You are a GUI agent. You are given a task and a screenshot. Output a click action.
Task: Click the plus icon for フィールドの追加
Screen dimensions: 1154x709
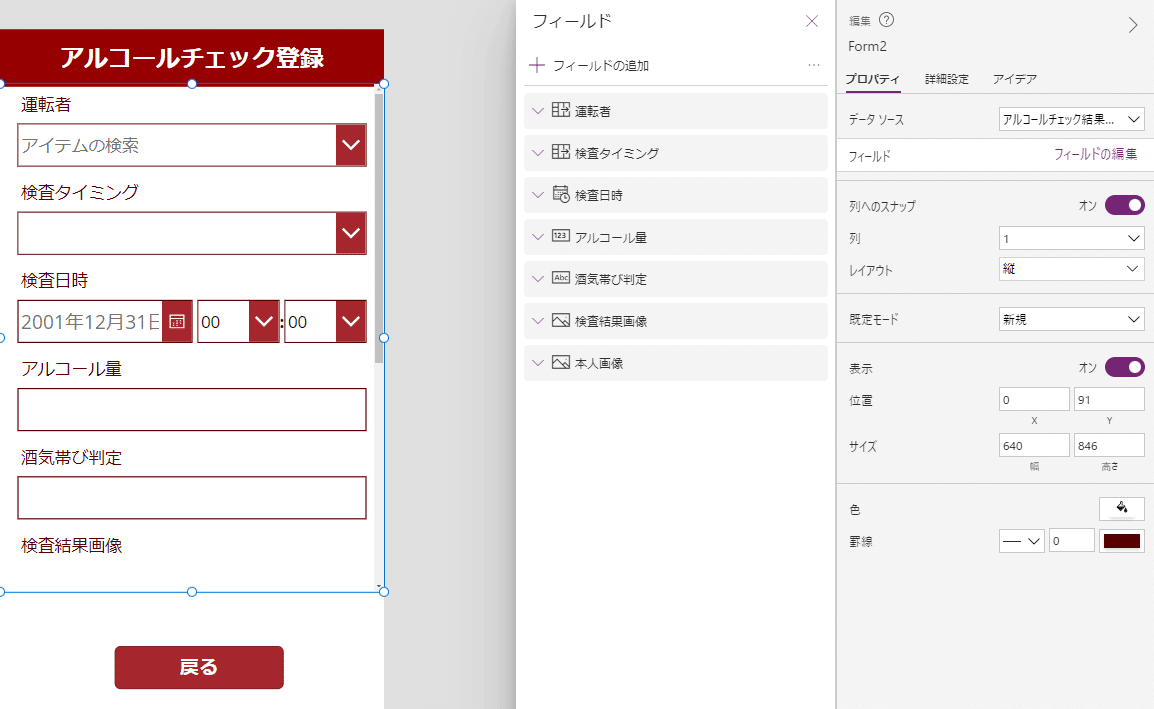pos(537,66)
